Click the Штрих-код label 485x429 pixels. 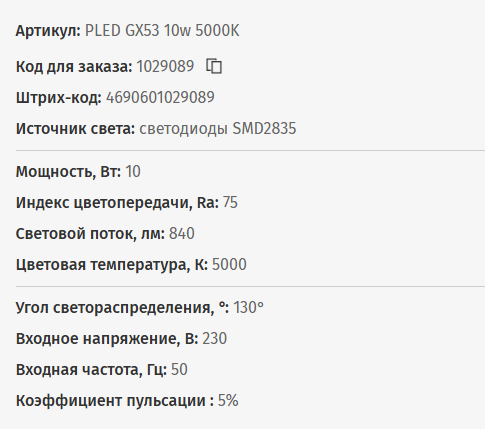click(59, 98)
